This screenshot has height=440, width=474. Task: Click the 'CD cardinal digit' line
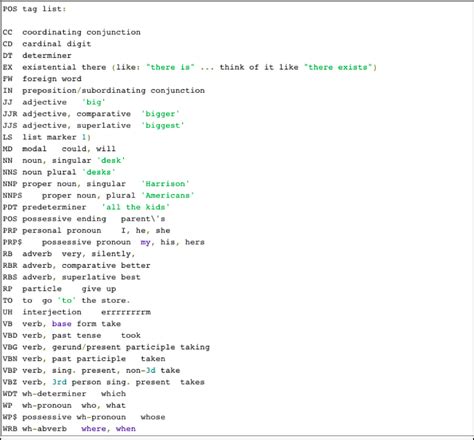pyautogui.click(x=47, y=44)
